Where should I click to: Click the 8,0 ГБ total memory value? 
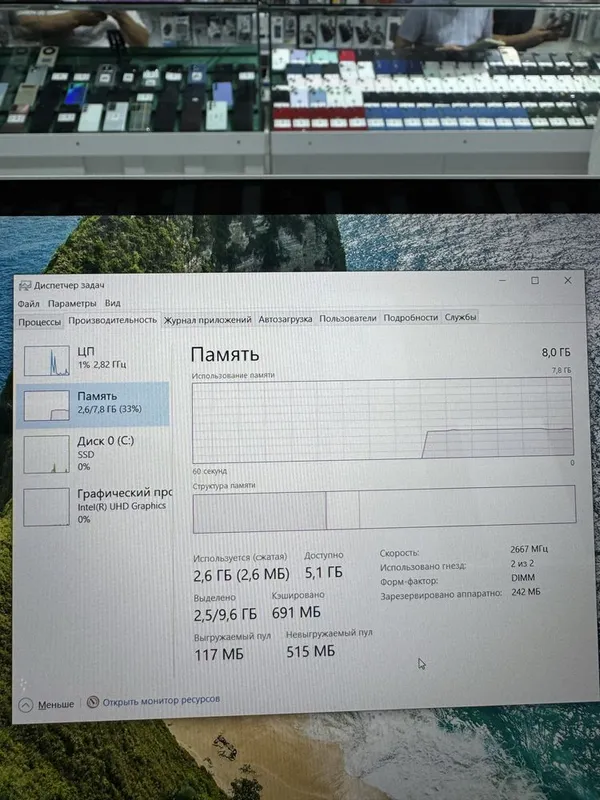[x=556, y=352]
